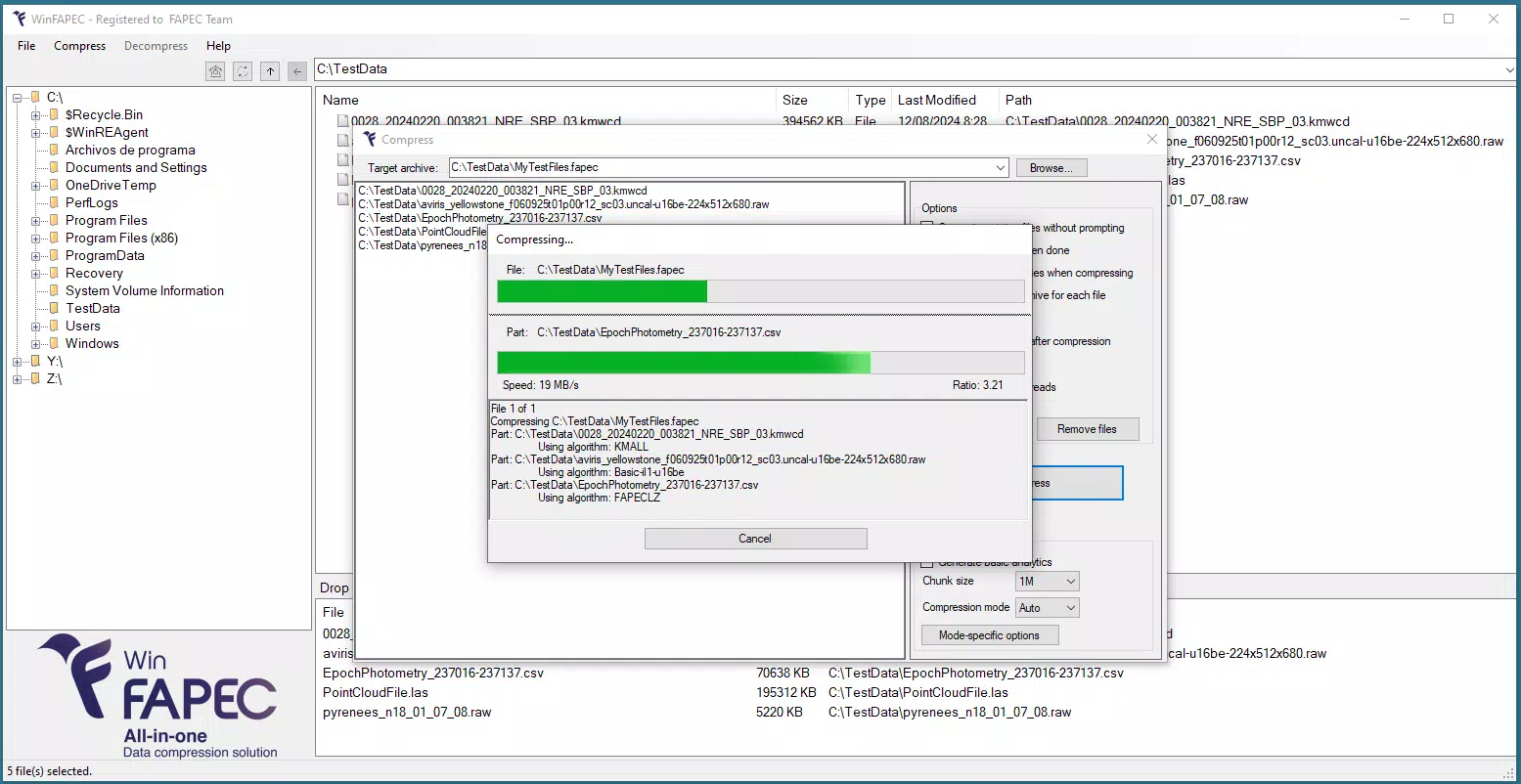The height and width of the screenshot is (784, 1521).
Task: Cancel the running compression
Action: pos(755,539)
